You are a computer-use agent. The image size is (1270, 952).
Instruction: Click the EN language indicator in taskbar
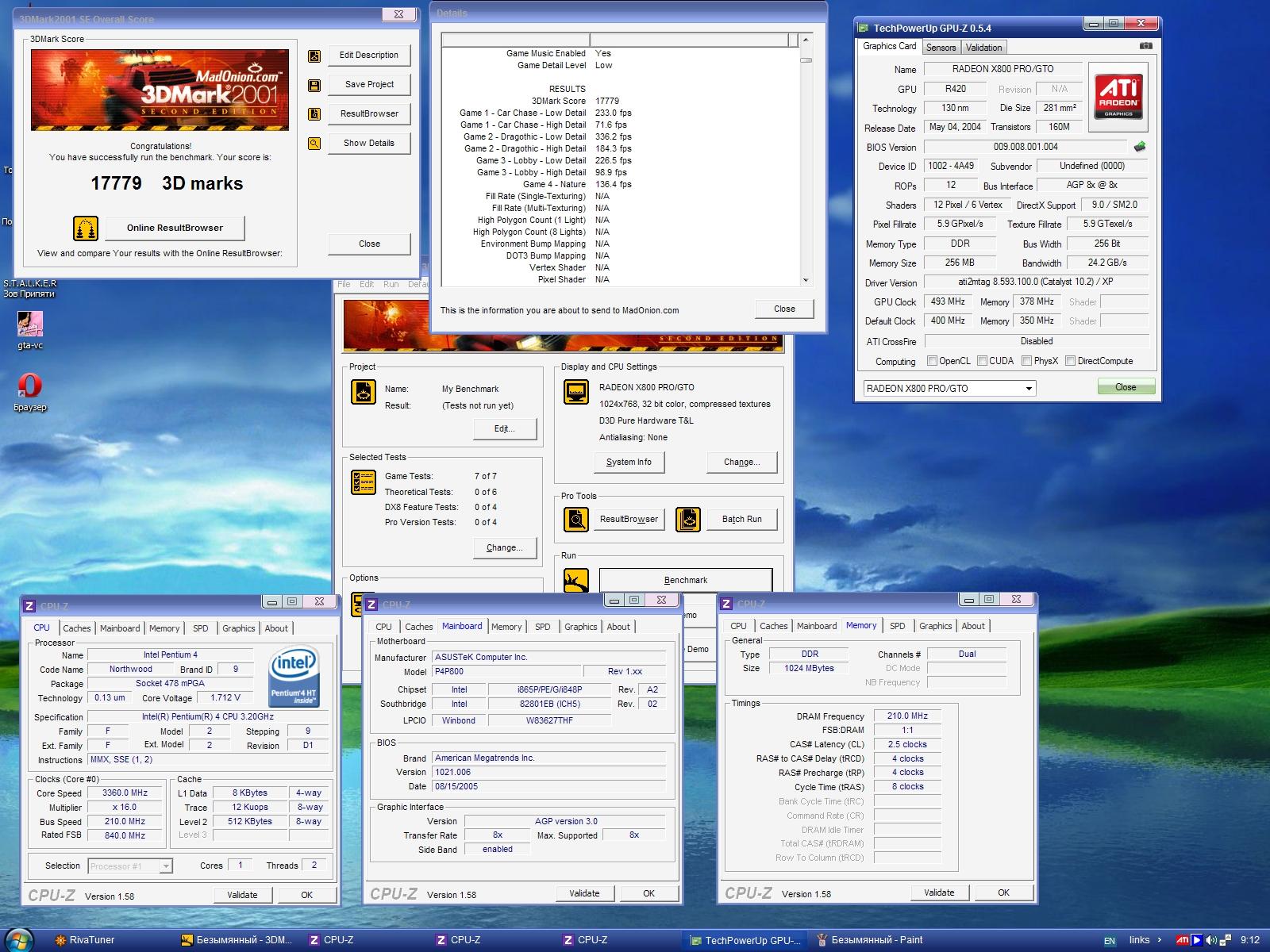point(1110,941)
